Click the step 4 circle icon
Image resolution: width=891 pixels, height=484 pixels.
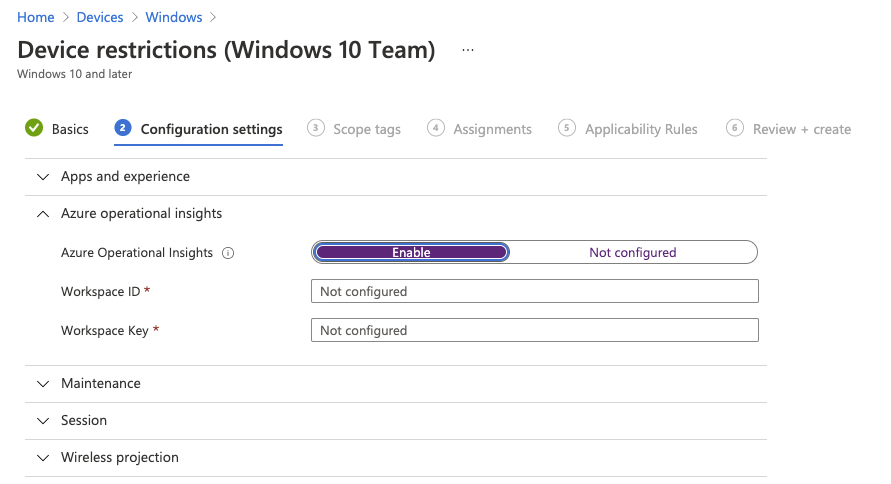point(436,128)
